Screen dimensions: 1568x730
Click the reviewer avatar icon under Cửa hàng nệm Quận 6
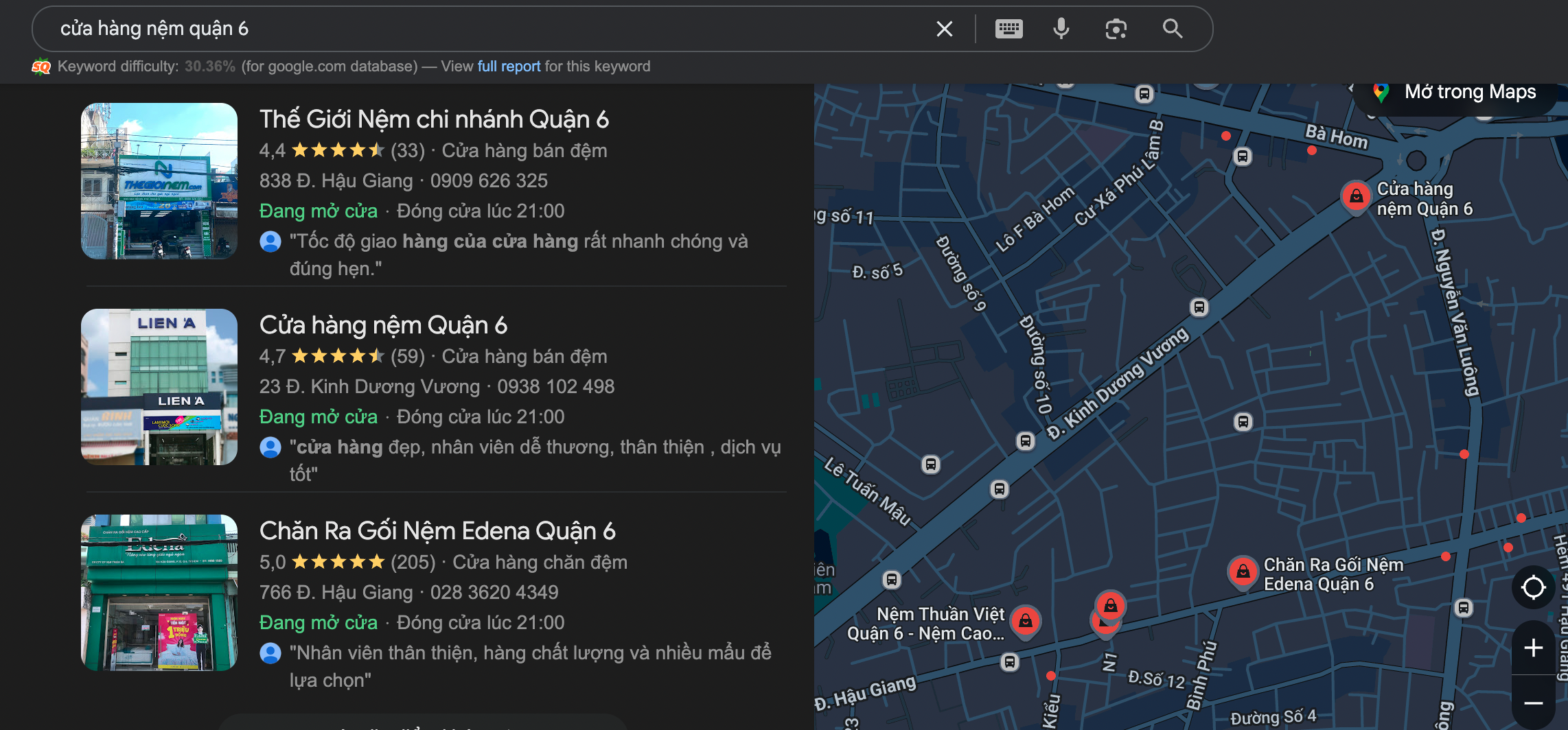coord(270,447)
